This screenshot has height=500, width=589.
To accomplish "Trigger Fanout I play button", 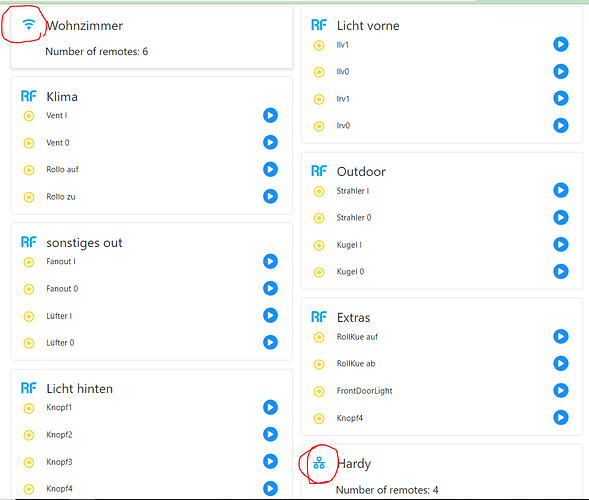I will point(270,261).
